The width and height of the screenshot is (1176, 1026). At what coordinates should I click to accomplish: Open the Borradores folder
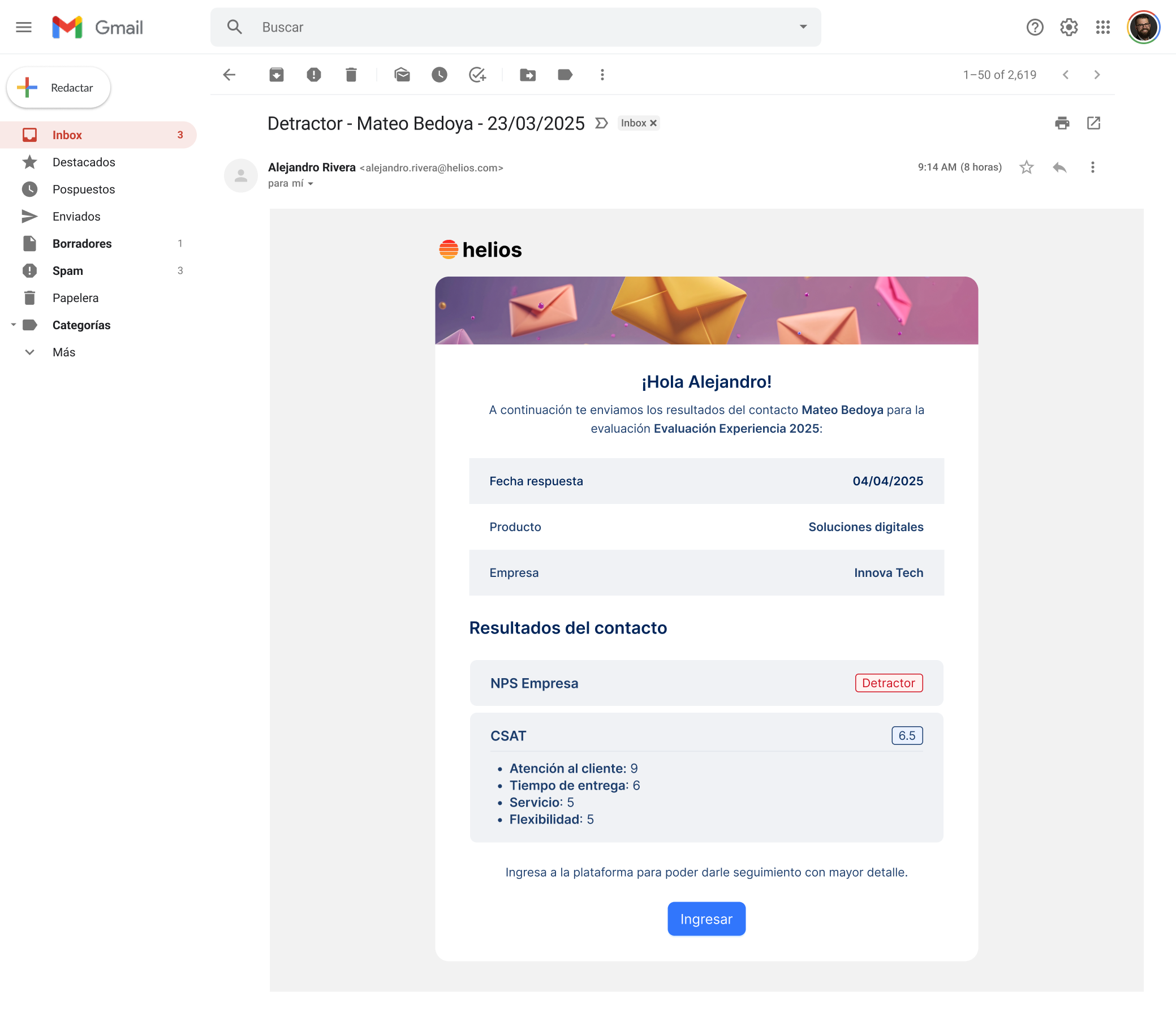click(x=82, y=243)
